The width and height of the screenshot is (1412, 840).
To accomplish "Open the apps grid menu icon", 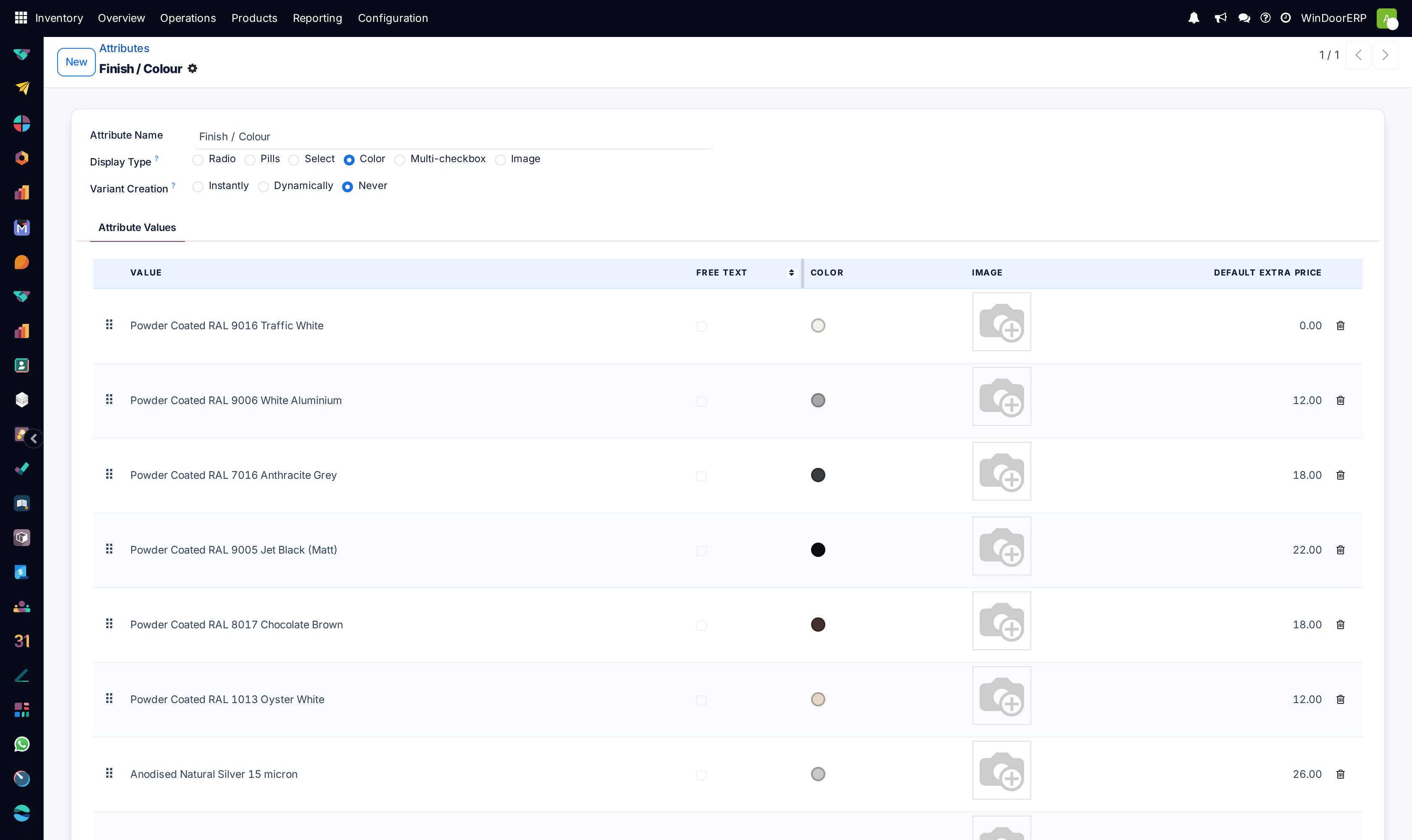I will (x=21, y=18).
